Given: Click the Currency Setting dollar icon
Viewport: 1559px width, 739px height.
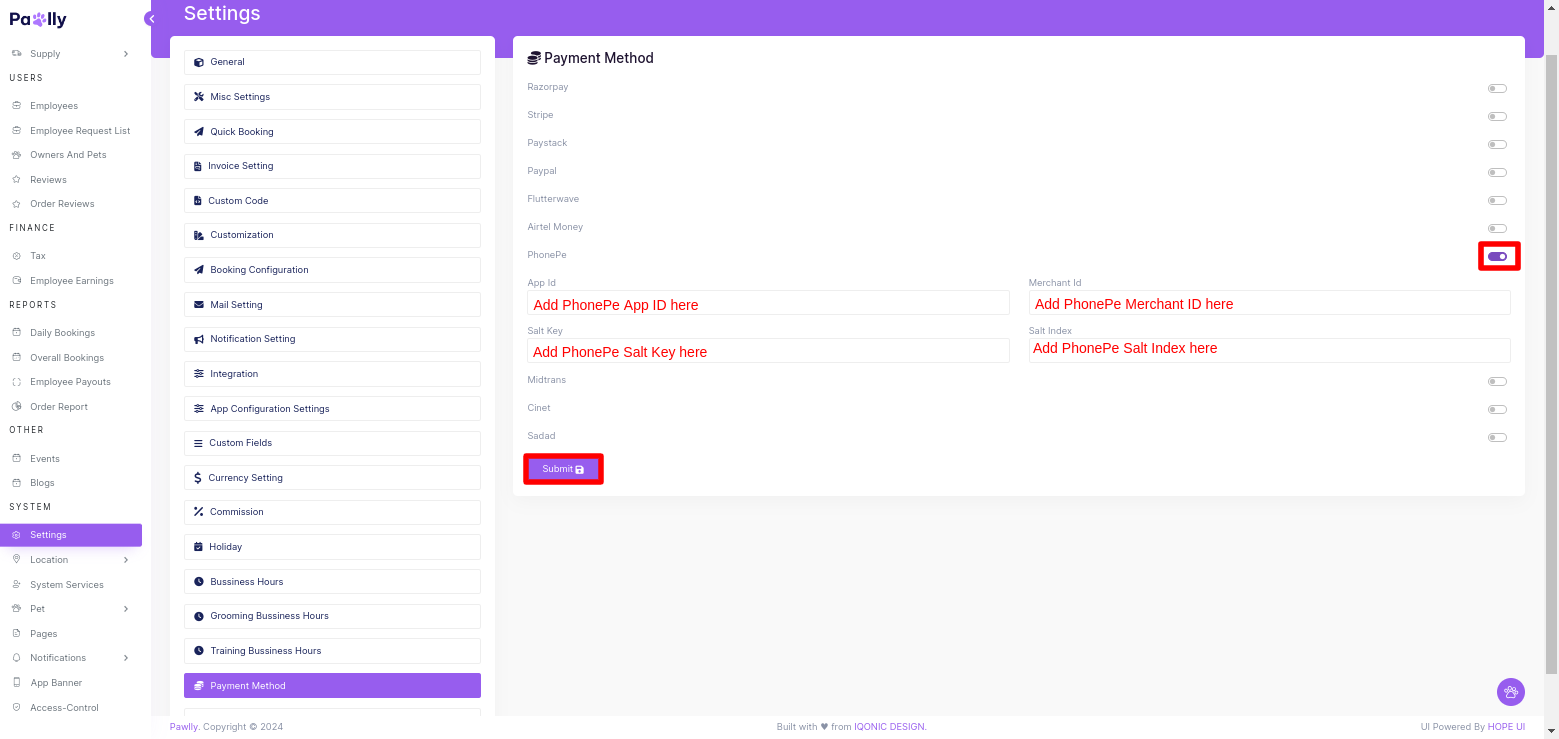Looking at the screenshot, I should (198, 478).
